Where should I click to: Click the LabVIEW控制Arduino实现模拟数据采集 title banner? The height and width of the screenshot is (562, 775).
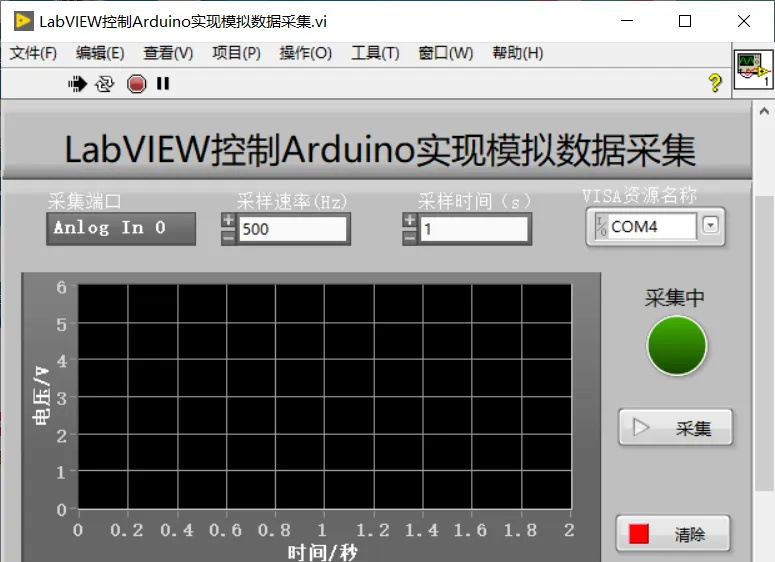(380, 149)
